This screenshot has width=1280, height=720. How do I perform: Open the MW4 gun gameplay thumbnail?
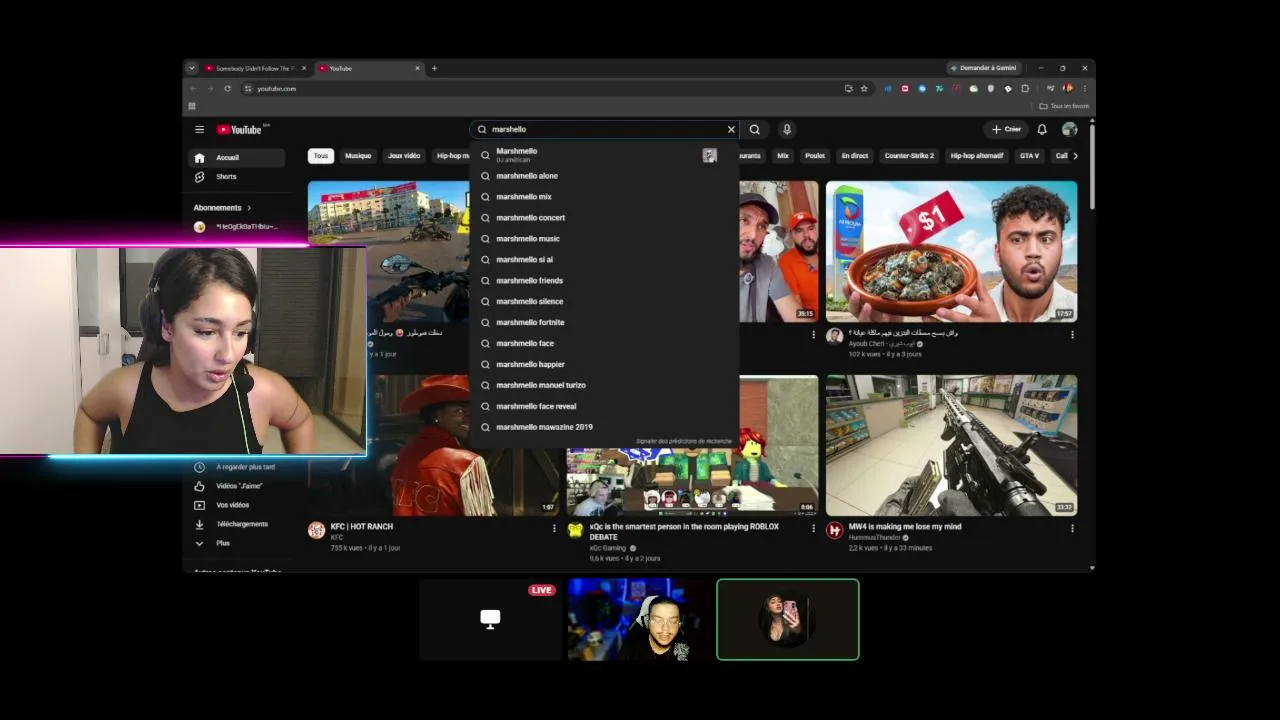951,445
